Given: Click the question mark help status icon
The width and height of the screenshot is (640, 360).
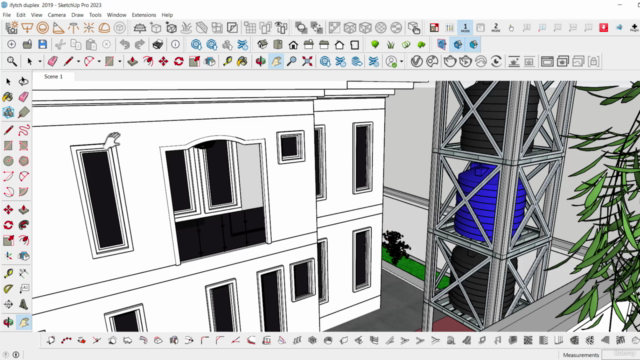Looking at the screenshot, I should click(6, 354).
